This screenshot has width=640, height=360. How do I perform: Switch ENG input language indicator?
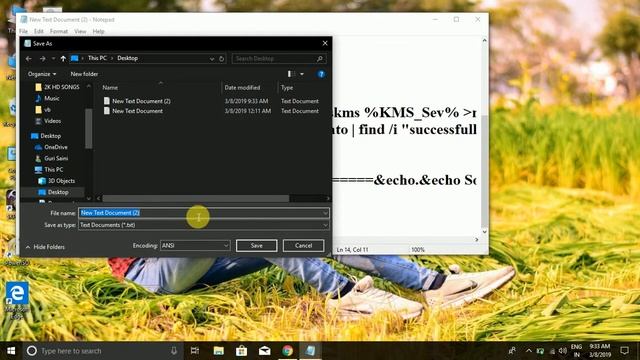click(x=576, y=351)
